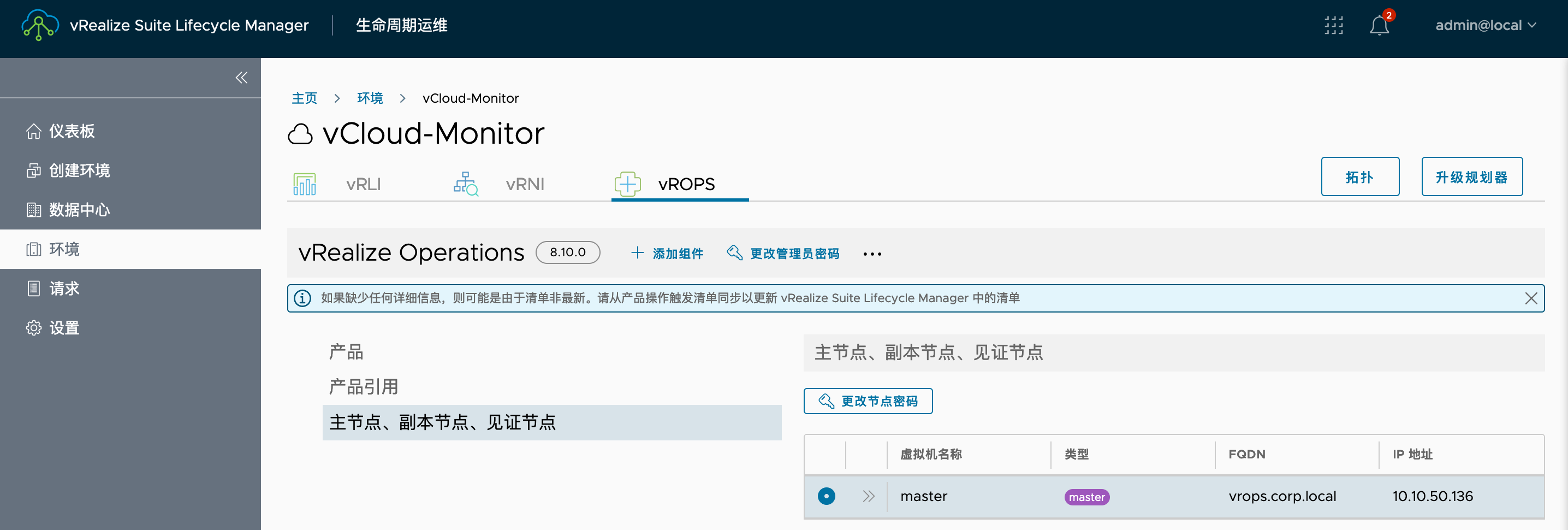Click 添加组件 to add component

(x=667, y=254)
